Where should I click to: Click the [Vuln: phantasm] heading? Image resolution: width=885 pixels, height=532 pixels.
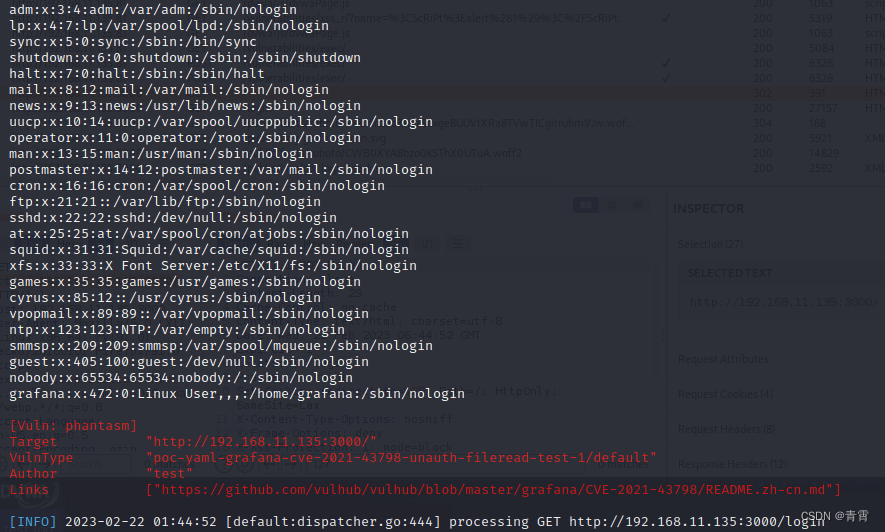coord(73,425)
